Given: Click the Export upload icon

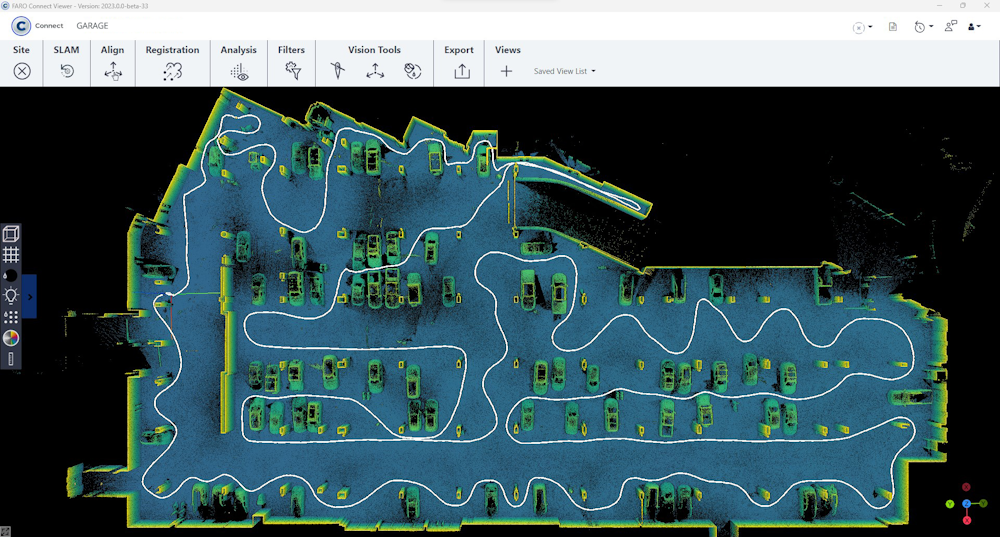Looking at the screenshot, I should coord(461,71).
